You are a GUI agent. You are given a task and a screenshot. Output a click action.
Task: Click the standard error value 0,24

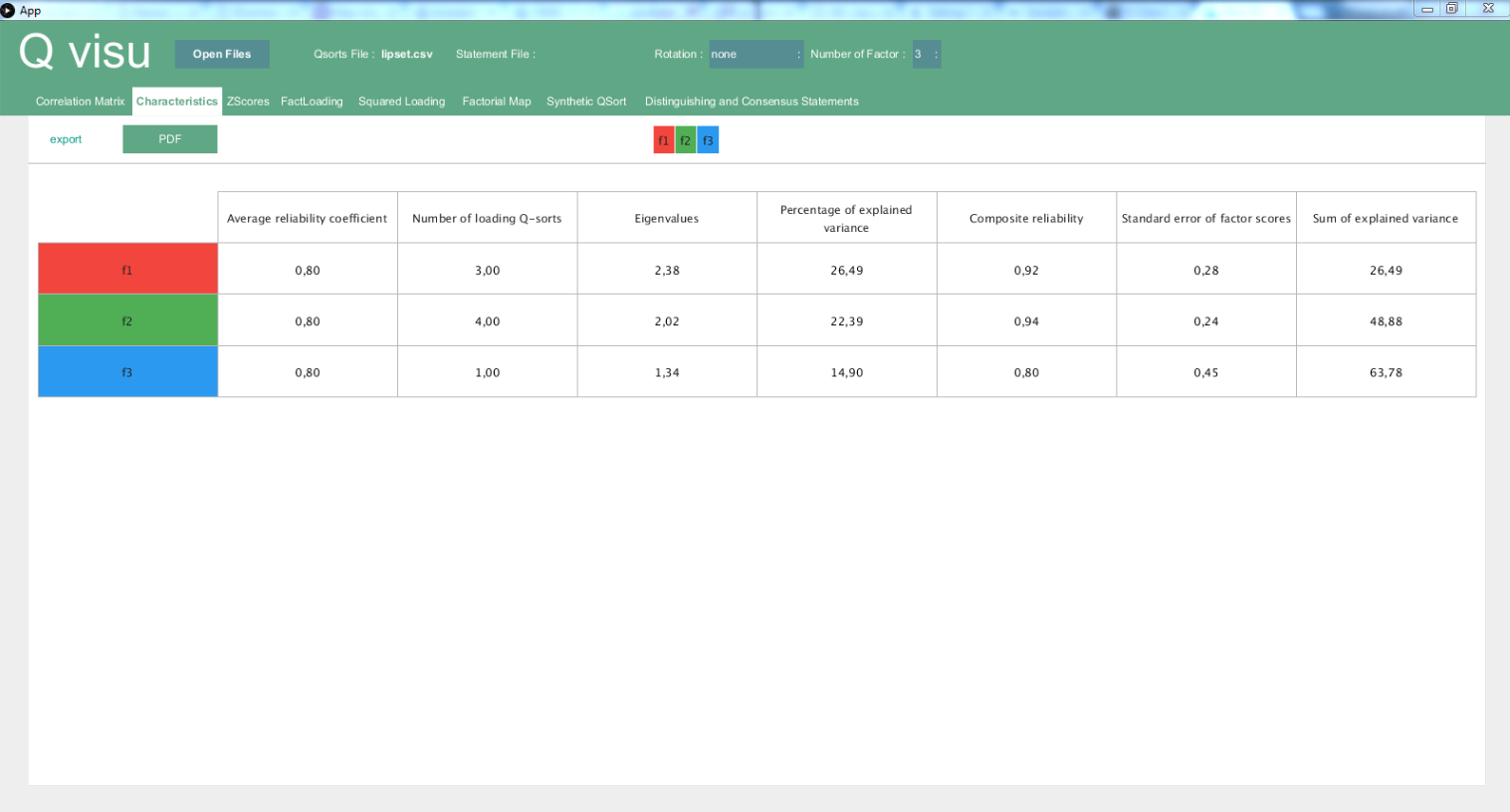point(1206,321)
